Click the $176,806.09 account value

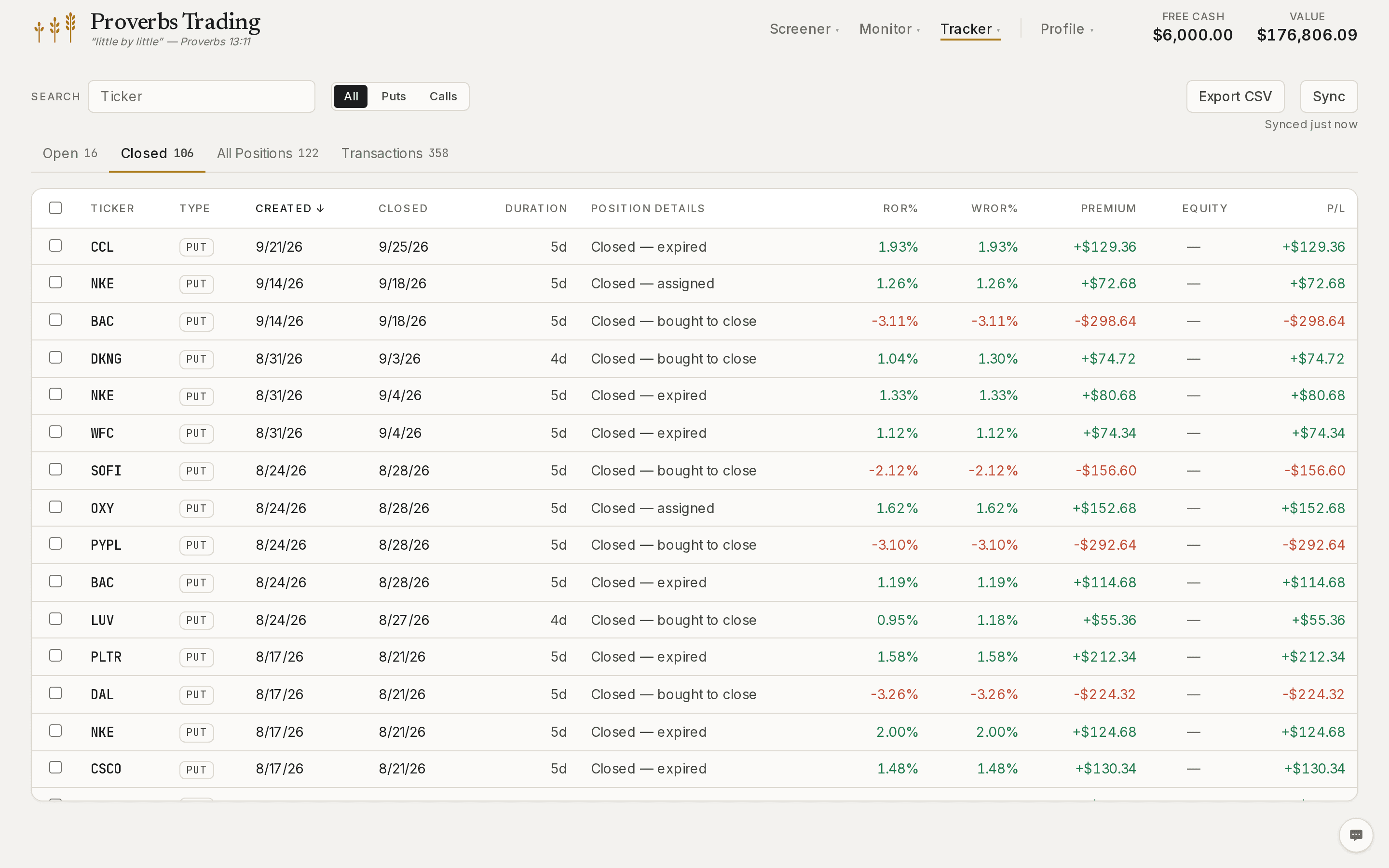(1307, 35)
